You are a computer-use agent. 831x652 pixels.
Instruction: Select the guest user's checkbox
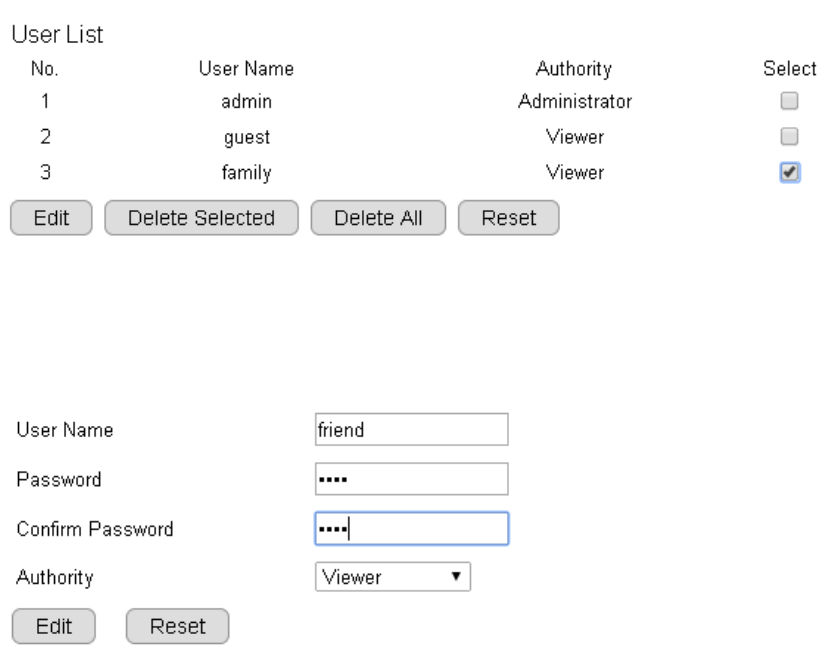pos(789,136)
